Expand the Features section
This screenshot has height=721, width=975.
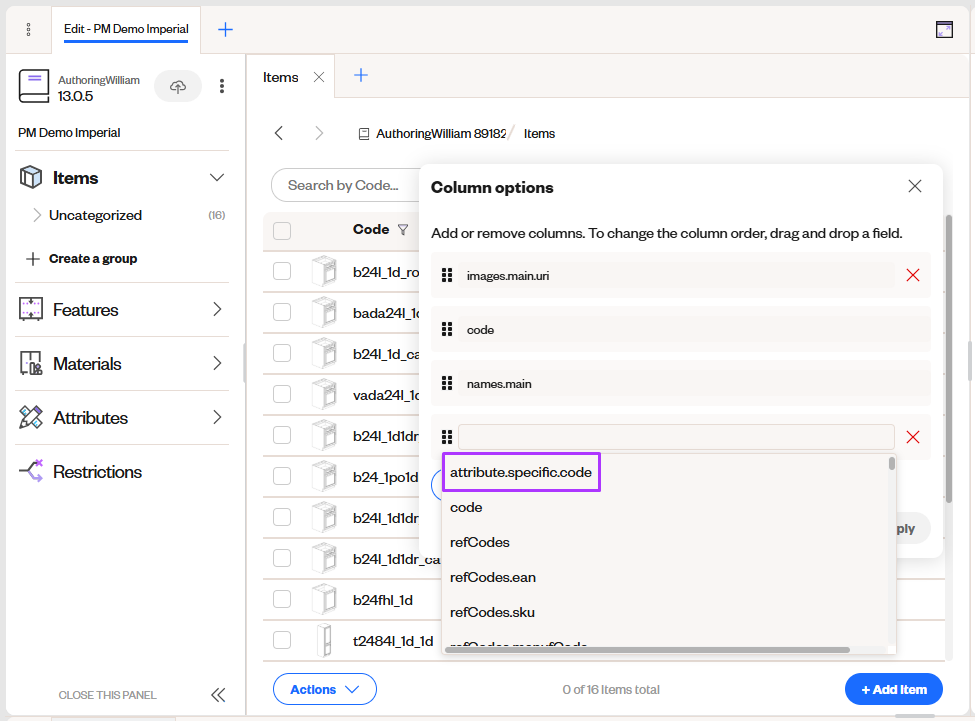(x=217, y=309)
